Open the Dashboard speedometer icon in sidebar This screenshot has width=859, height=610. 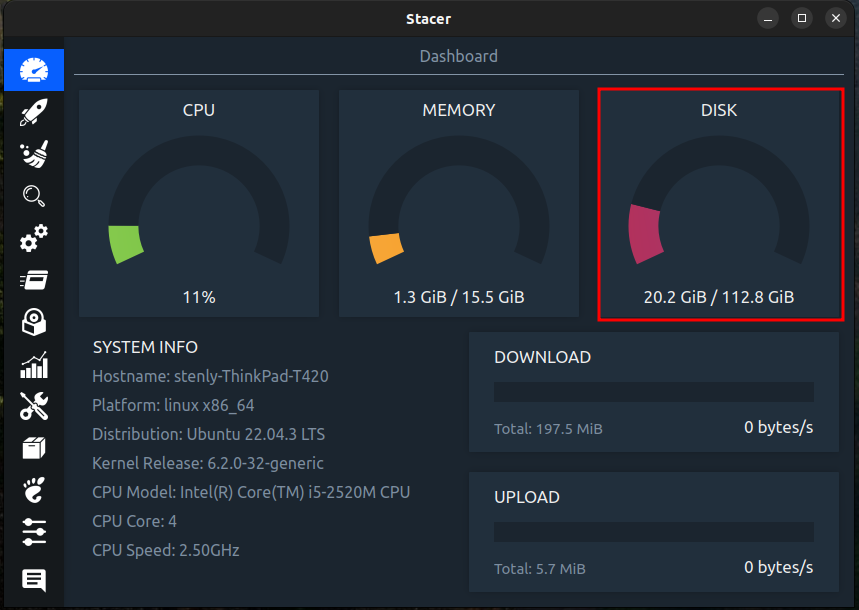tap(34, 70)
